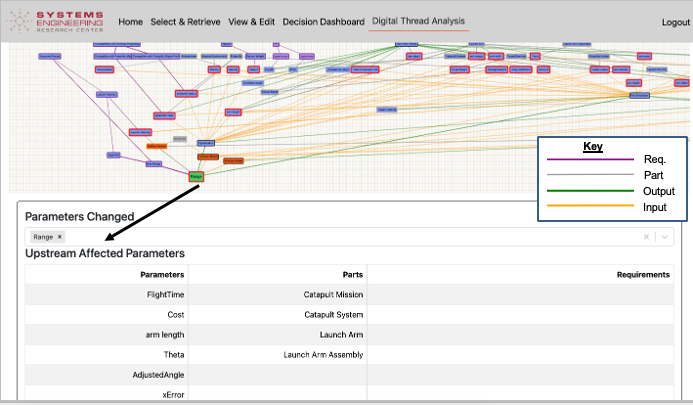
Task: Log out using the Logout link
Action: (675, 22)
